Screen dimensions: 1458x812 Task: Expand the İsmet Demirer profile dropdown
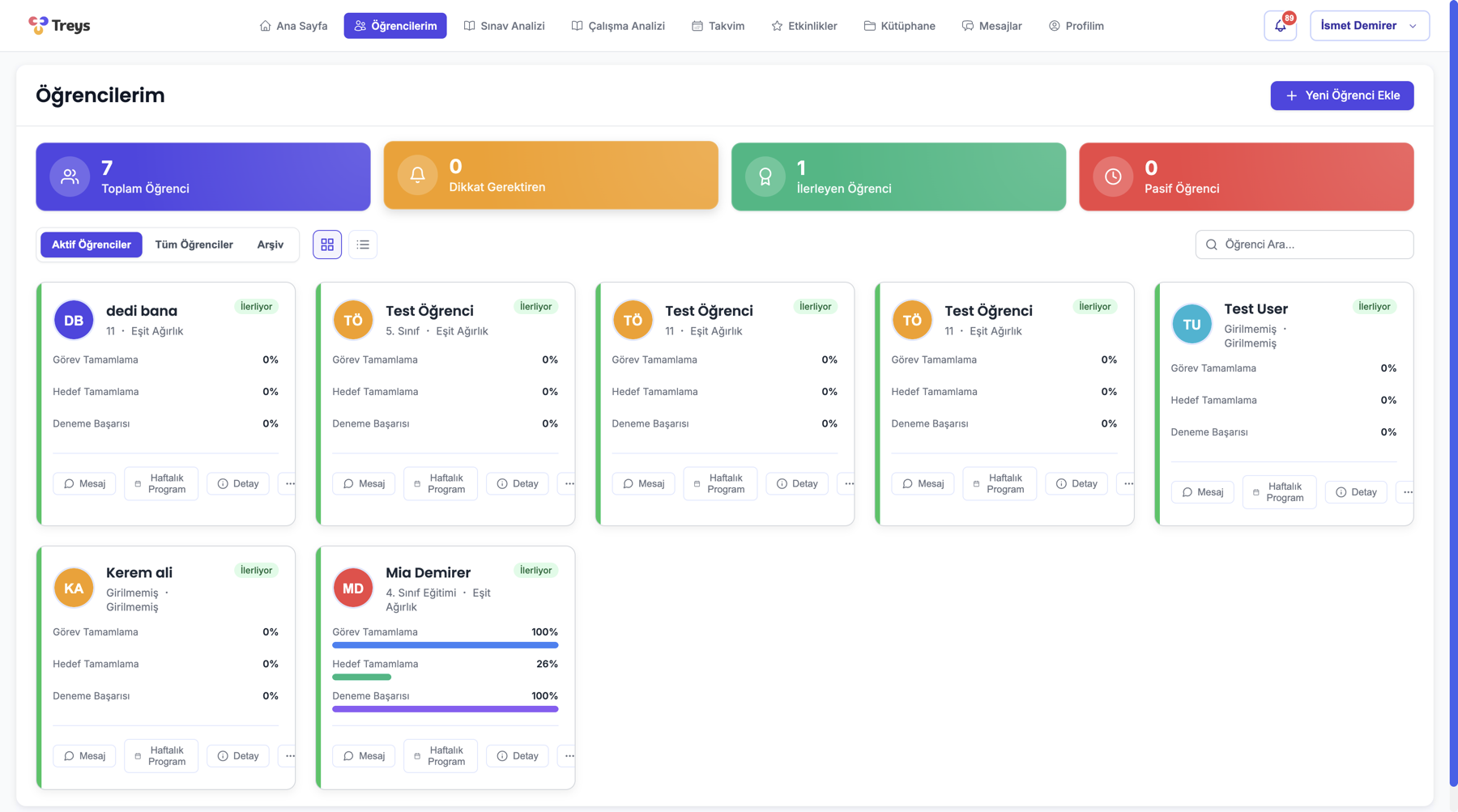click(x=1369, y=25)
